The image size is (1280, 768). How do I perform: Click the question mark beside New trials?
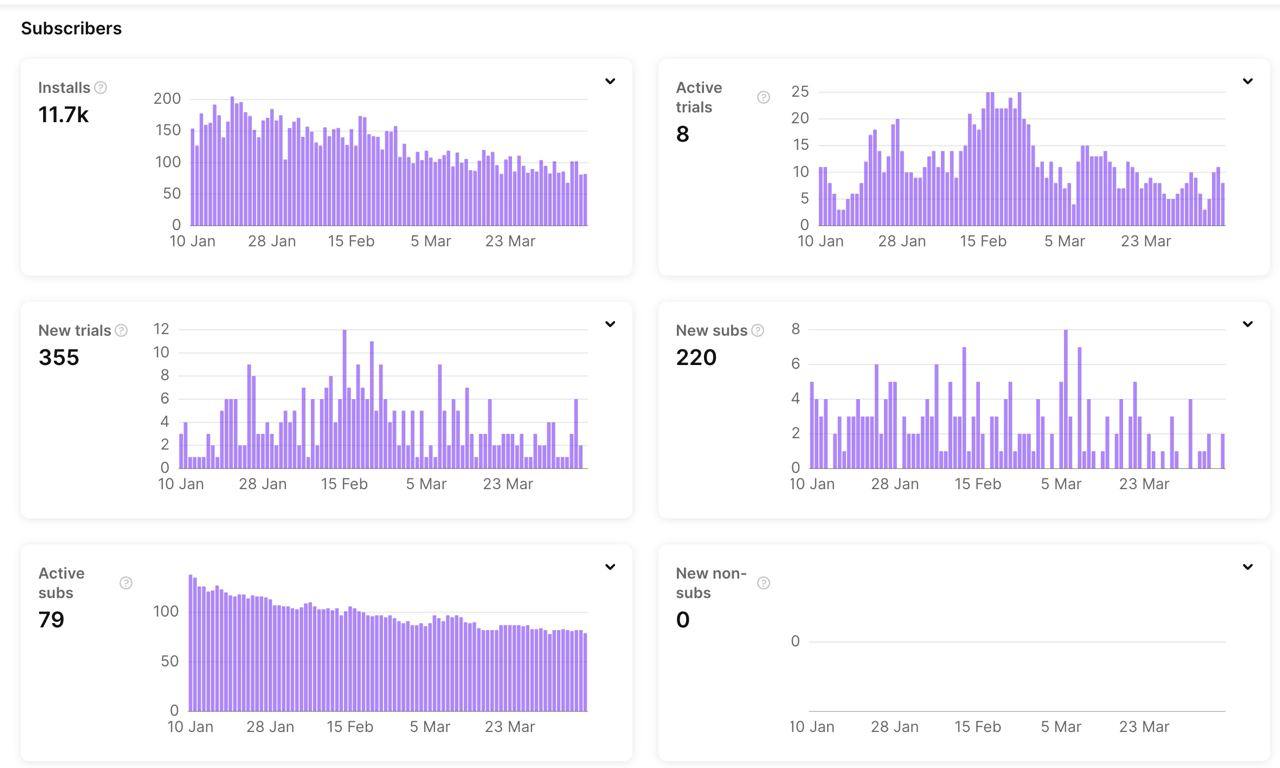[121, 331]
